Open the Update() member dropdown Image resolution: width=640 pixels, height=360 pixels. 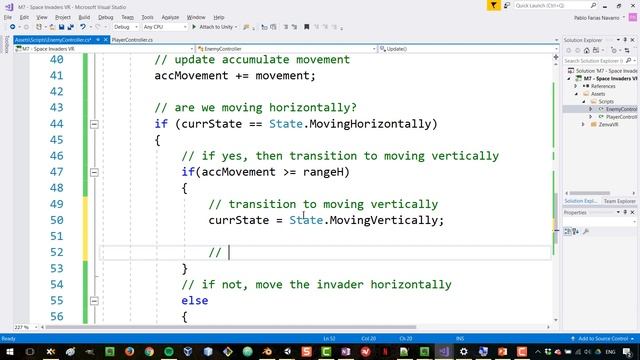click(x=468, y=49)
